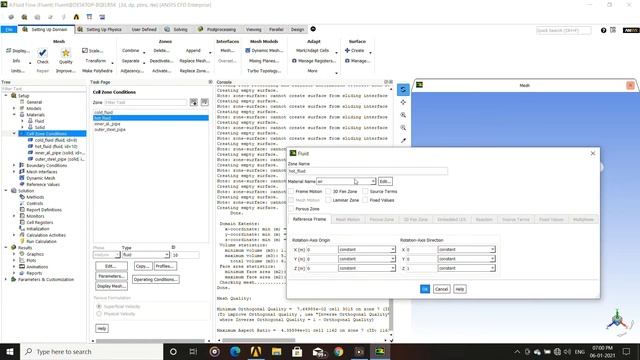
Task: Select the zoom-out icon beside graphics window
Action: pyautogui.click(x=403, y=128)
